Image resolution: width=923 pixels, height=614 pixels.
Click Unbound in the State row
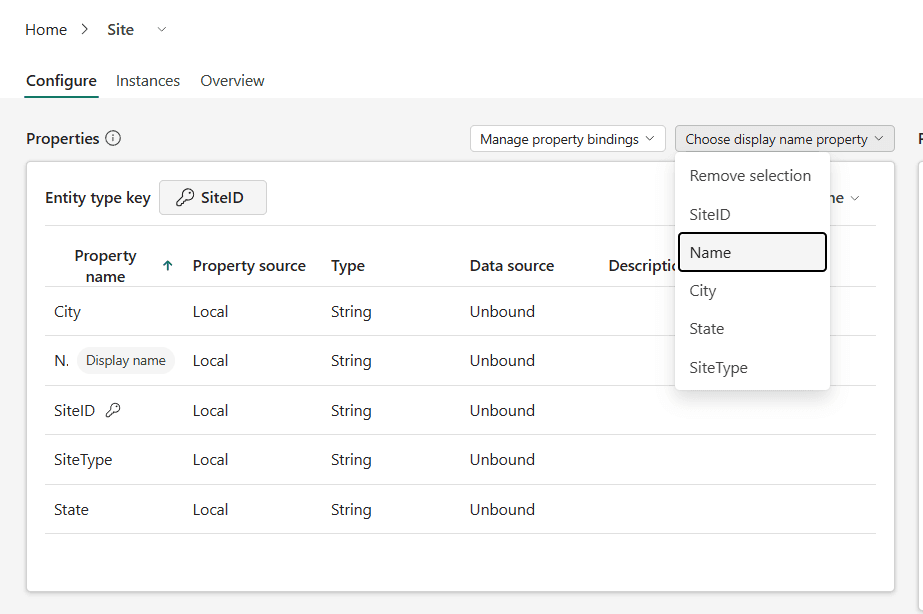point(502,509)
